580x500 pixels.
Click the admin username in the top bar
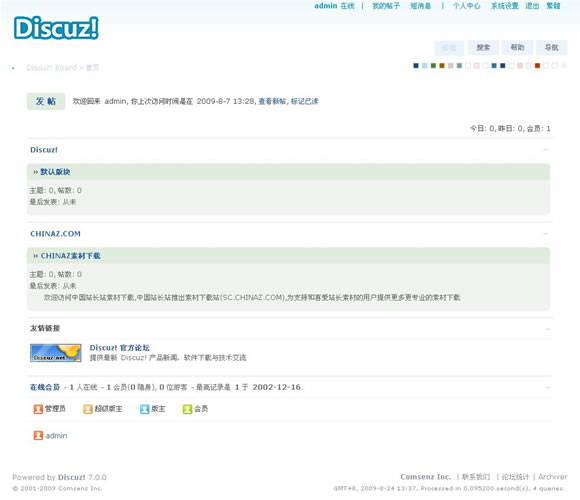click(x=326, y=6)
